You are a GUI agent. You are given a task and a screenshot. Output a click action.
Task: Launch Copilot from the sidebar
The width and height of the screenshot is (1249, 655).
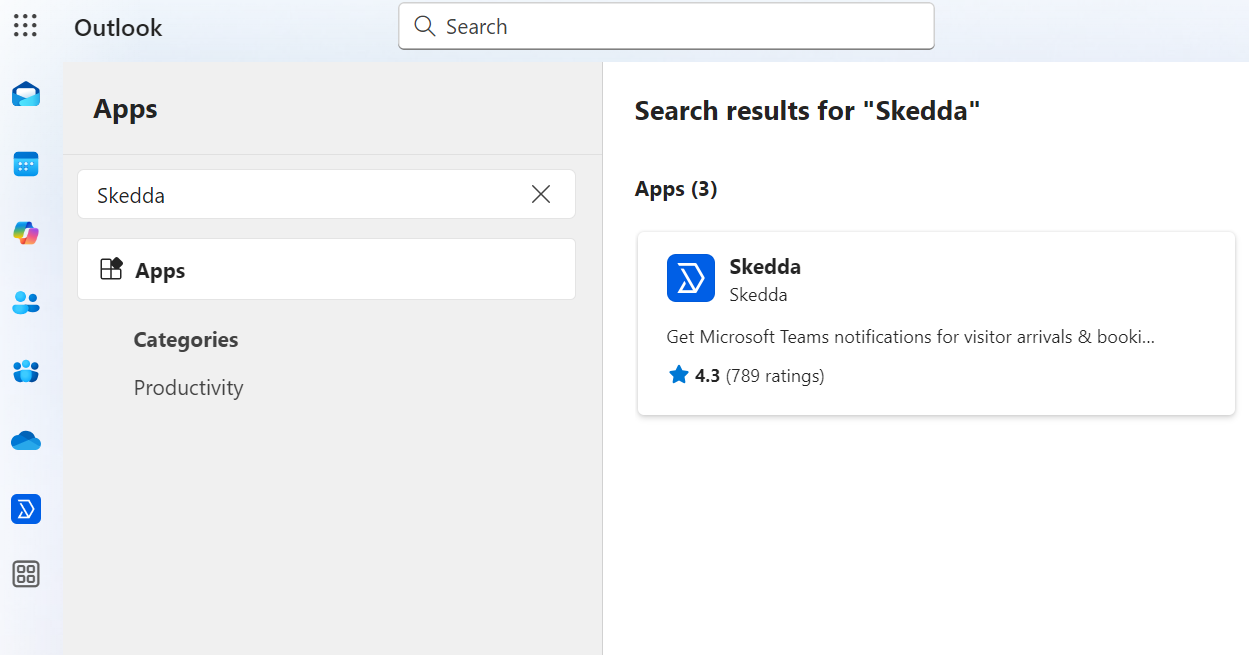[26, 233]
